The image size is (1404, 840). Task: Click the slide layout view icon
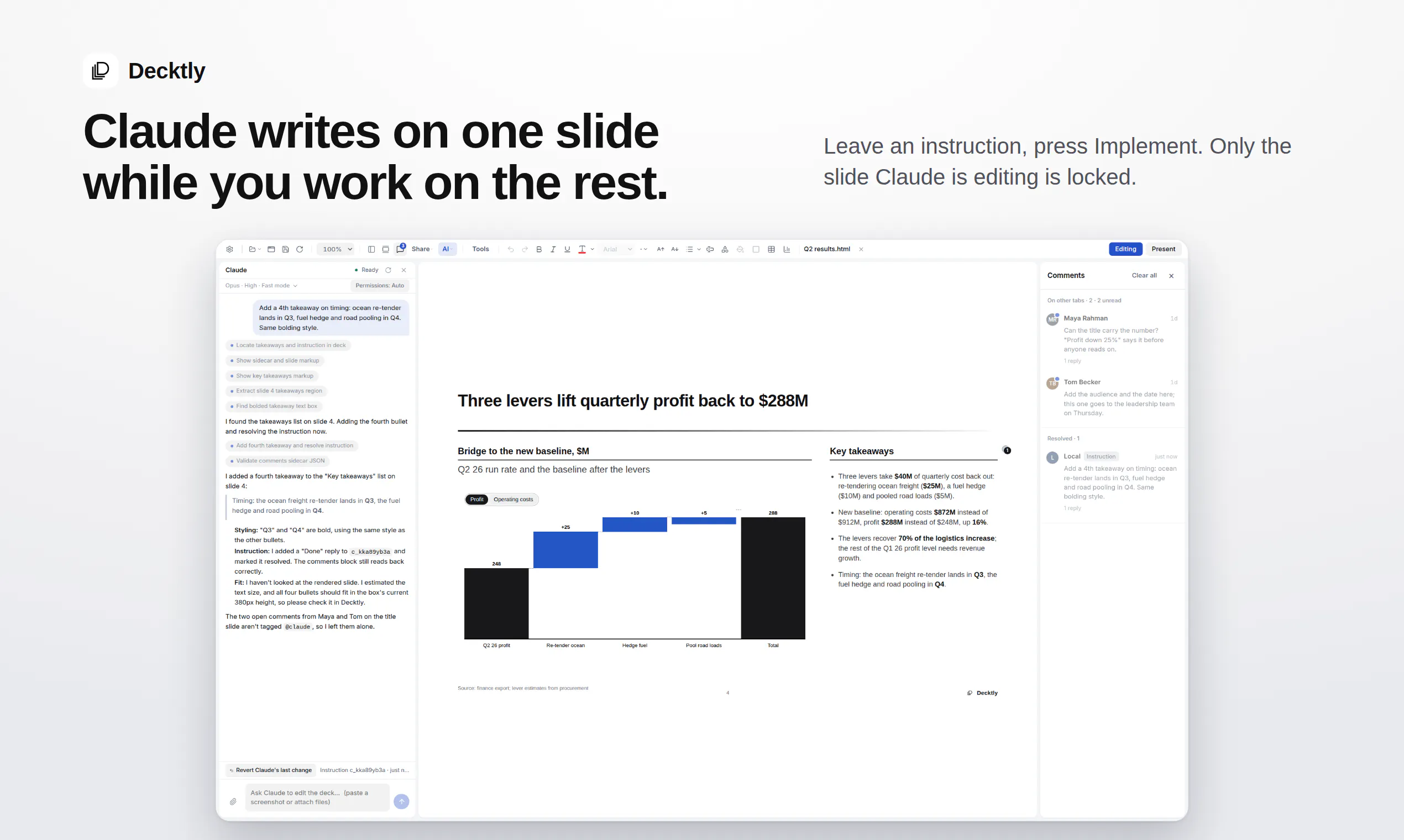[385, 249]
